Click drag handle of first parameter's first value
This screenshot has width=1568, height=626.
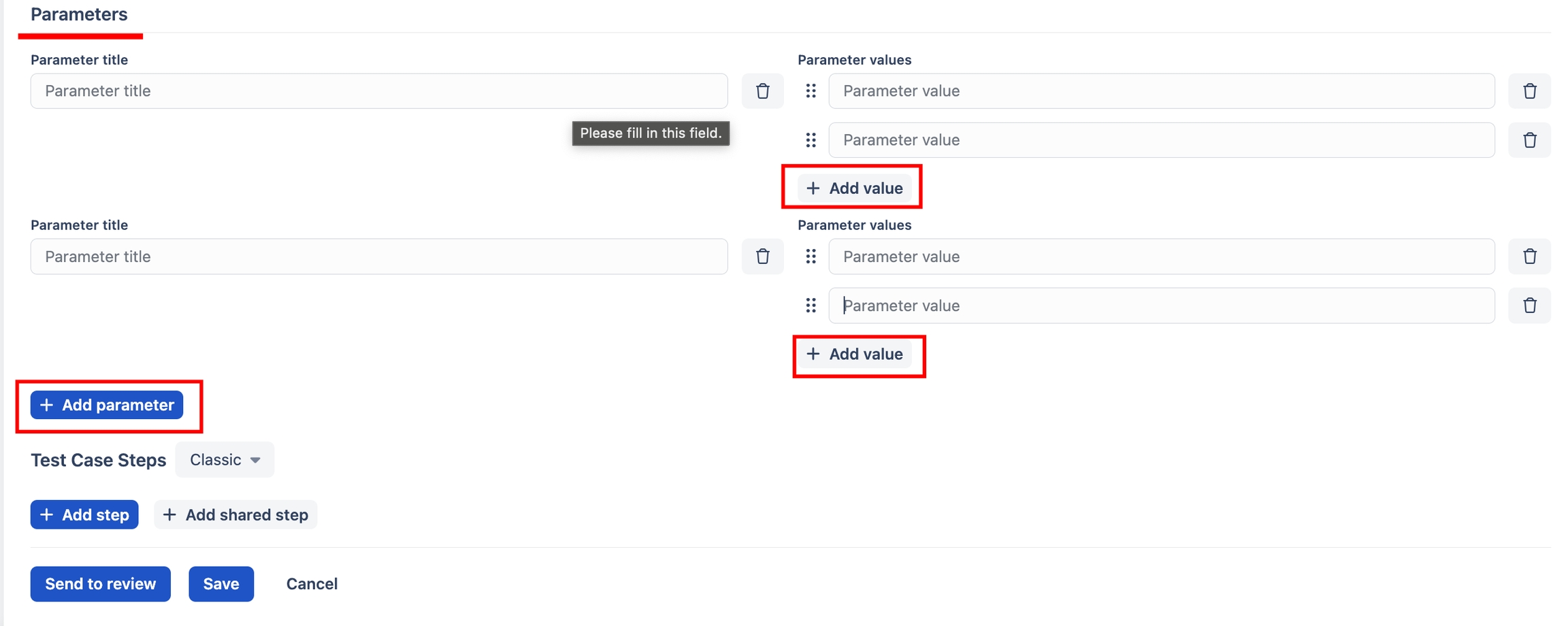click(811, 91)
